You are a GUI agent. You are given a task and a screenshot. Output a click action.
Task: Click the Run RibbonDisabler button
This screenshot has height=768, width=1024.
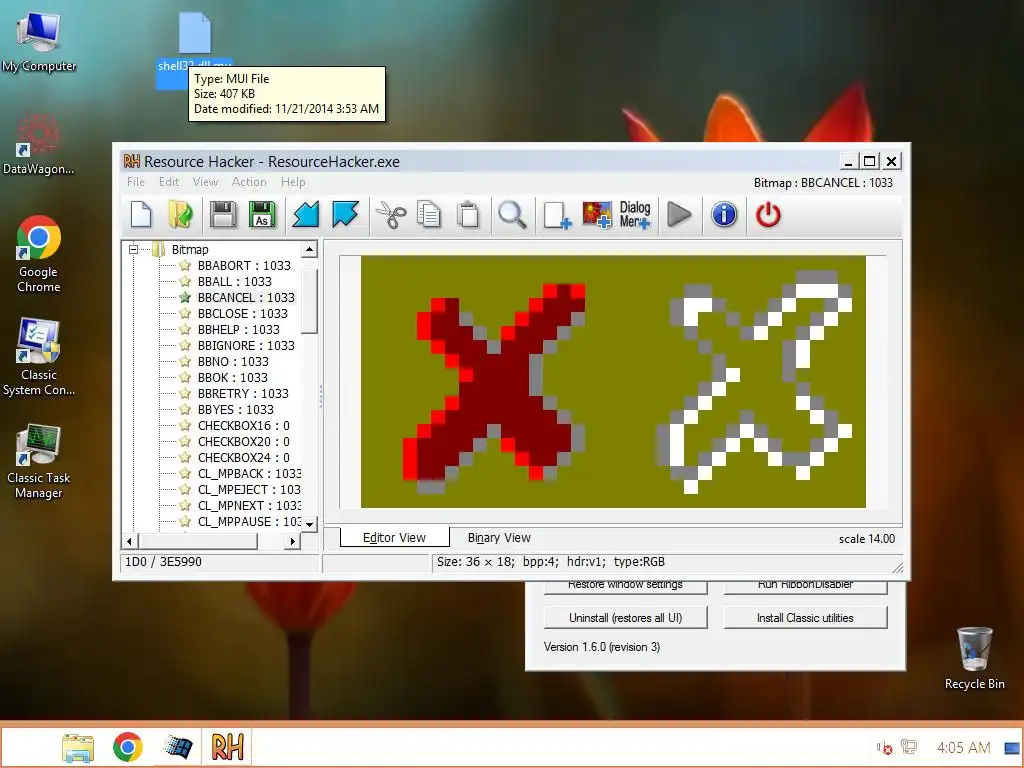coord(805,586)
